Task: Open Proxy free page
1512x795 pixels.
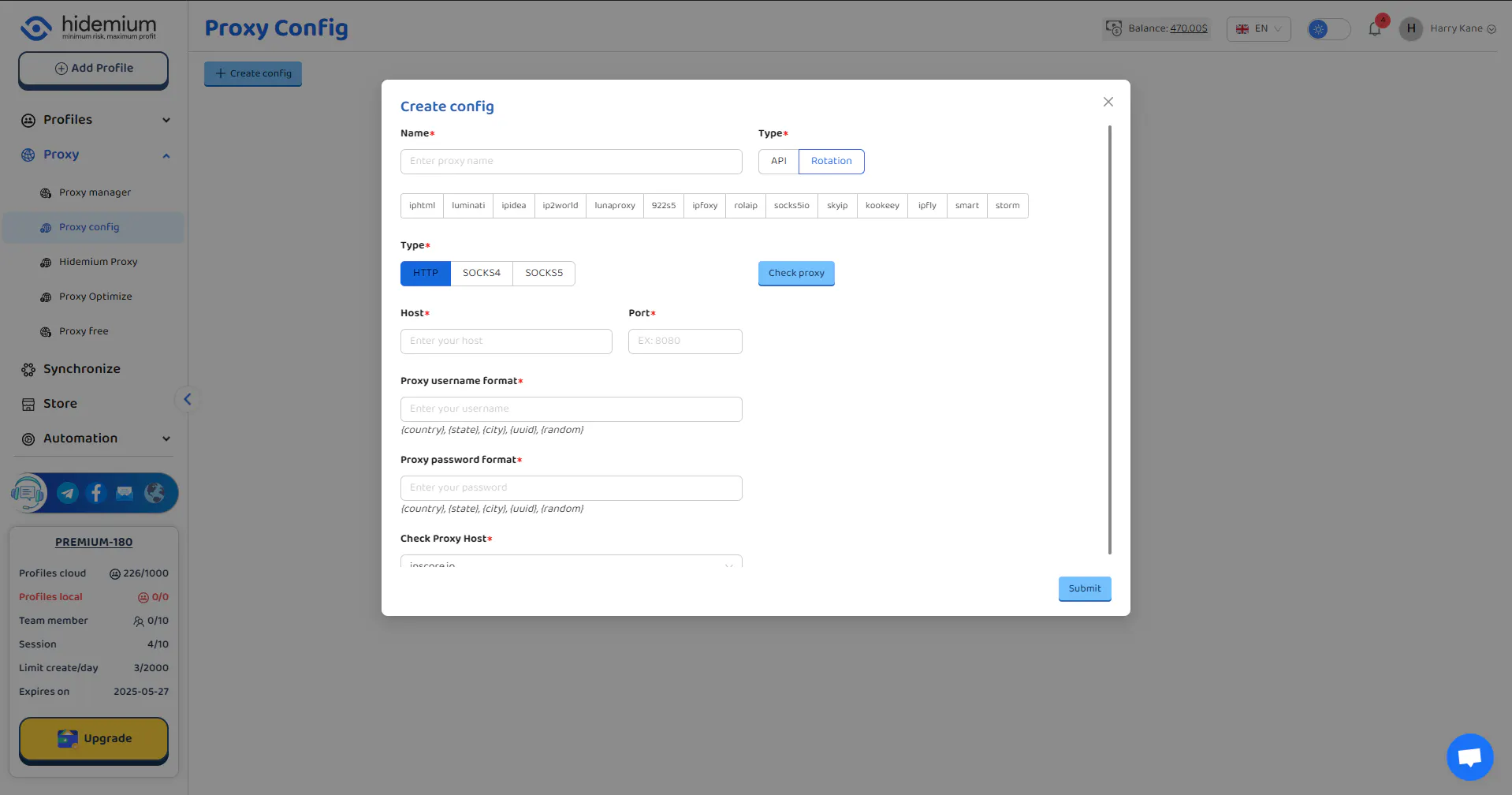Action: point(84,331)
